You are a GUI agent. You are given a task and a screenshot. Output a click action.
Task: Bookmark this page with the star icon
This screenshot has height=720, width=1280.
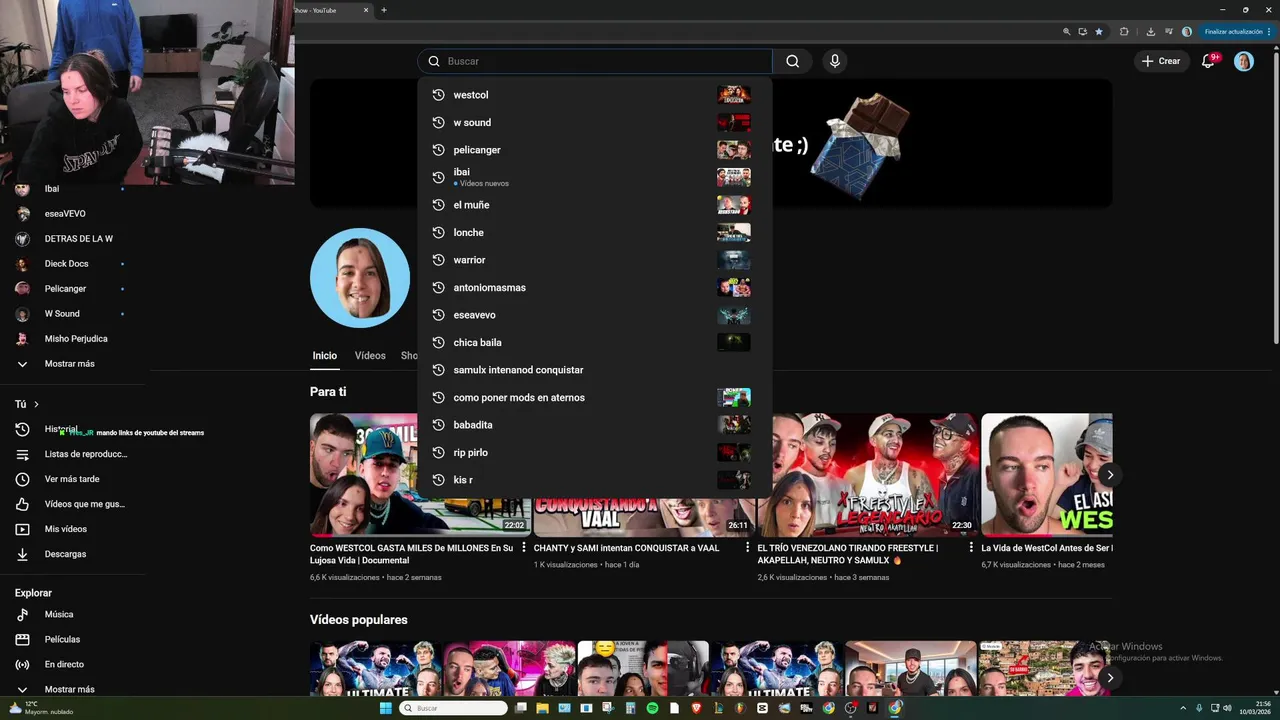pyautogui.click(x=1099, y=32)
